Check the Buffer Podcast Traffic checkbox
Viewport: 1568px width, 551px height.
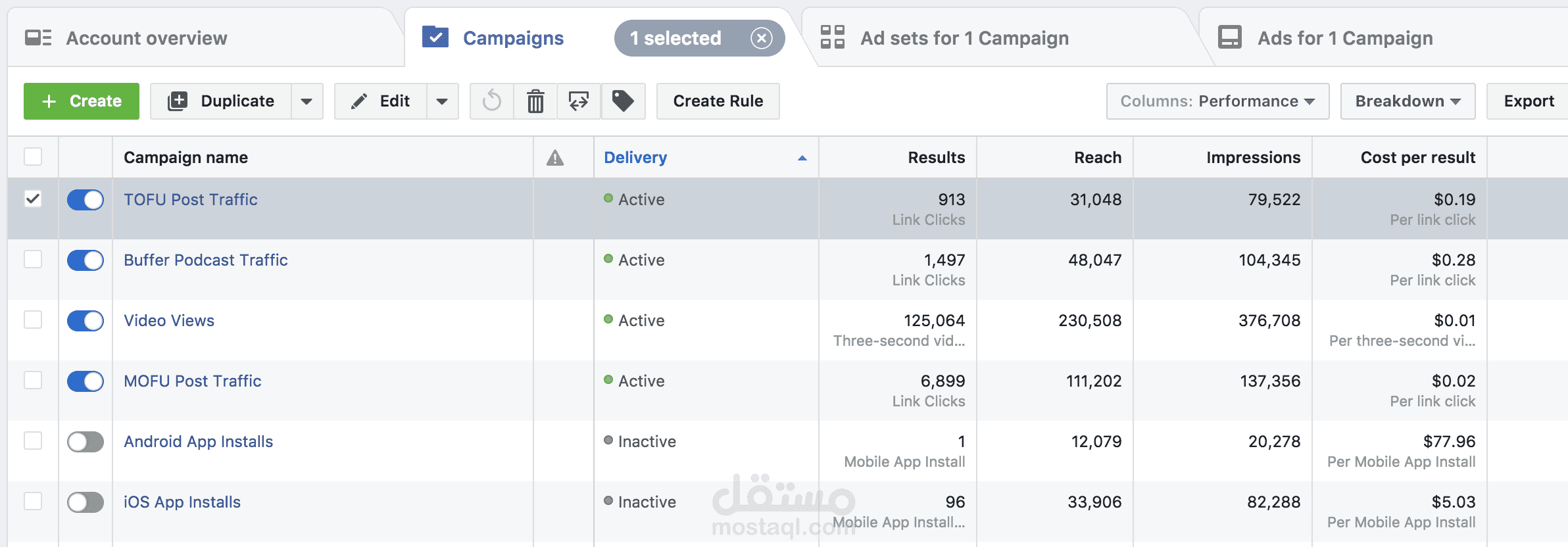33,260
